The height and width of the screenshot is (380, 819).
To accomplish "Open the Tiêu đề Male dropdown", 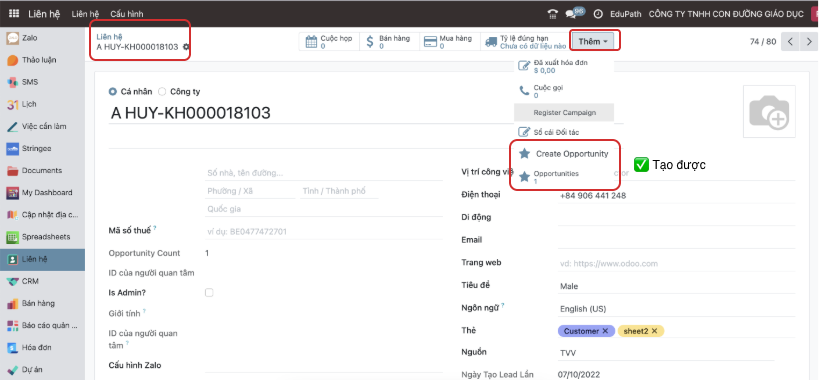I will [676, 286].
